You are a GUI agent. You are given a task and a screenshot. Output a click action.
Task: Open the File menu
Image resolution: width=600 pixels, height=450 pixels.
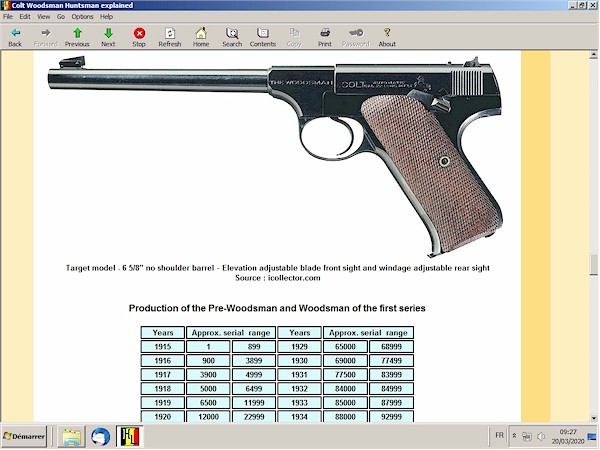[x=8, y=17]
